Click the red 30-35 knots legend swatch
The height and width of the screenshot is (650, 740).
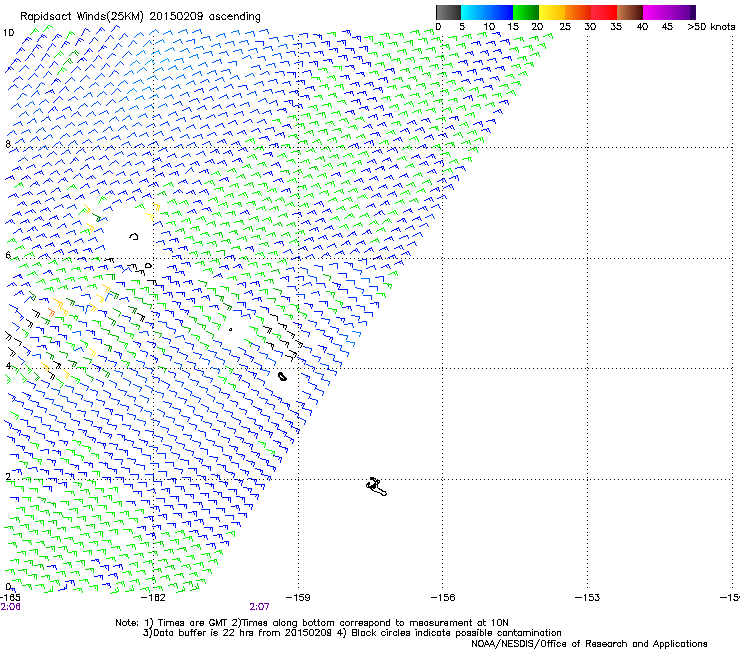pyautogui.click(x=604, y=12)
